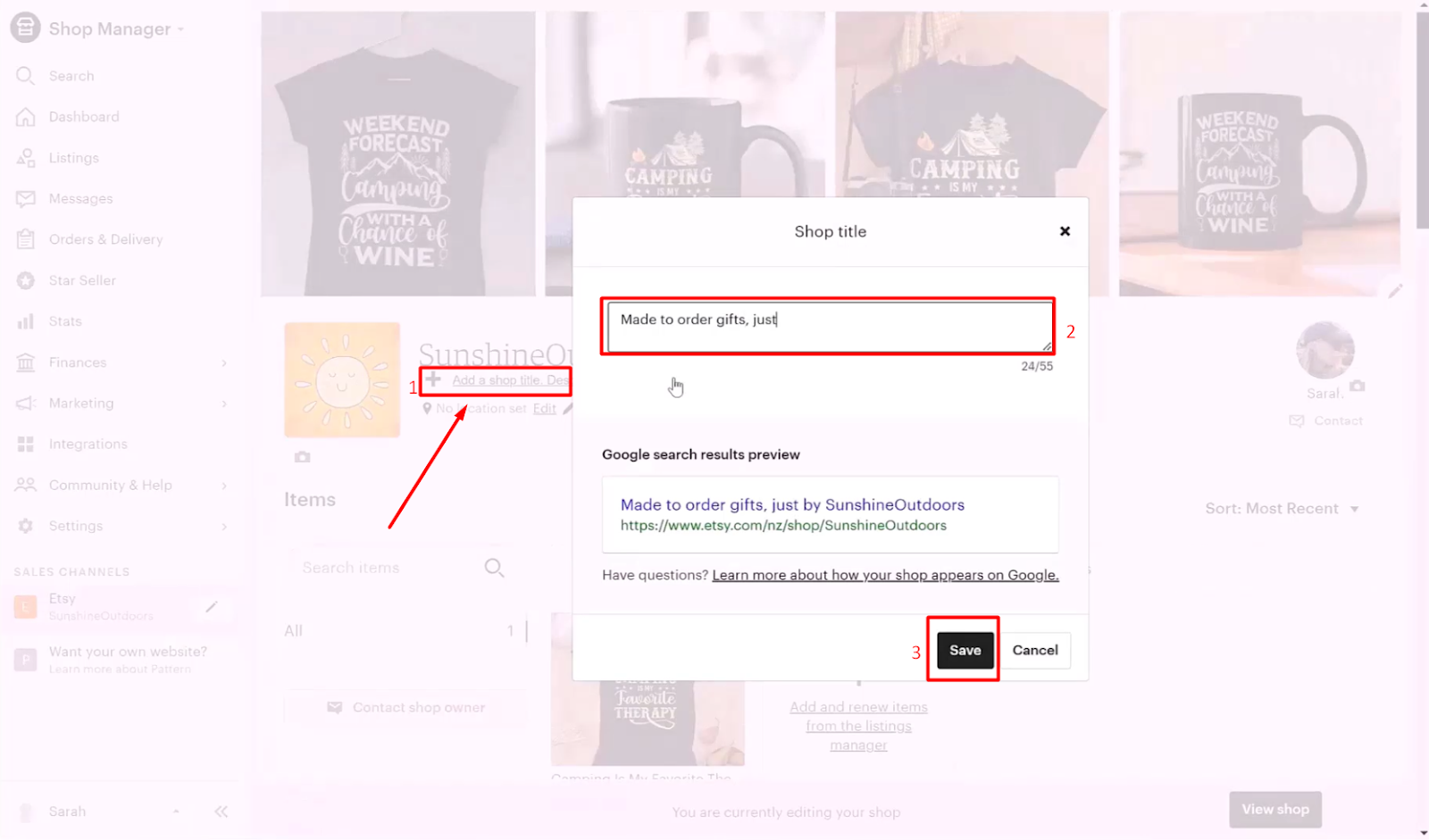Click the pencil icon beside Etsy channel
The image size is (1429, 840).
212,607
